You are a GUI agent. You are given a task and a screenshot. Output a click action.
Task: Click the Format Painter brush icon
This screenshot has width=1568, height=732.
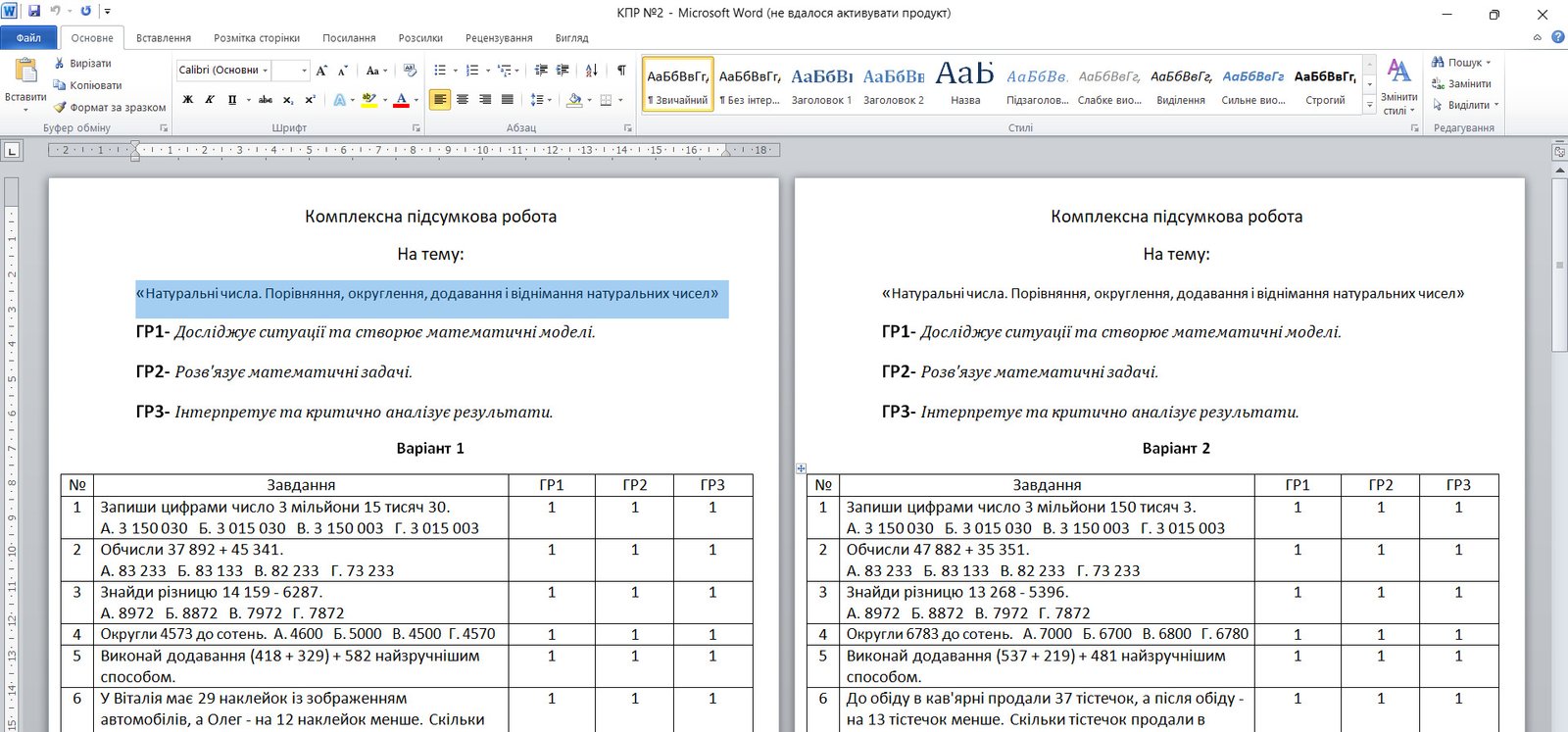(60, 107)
